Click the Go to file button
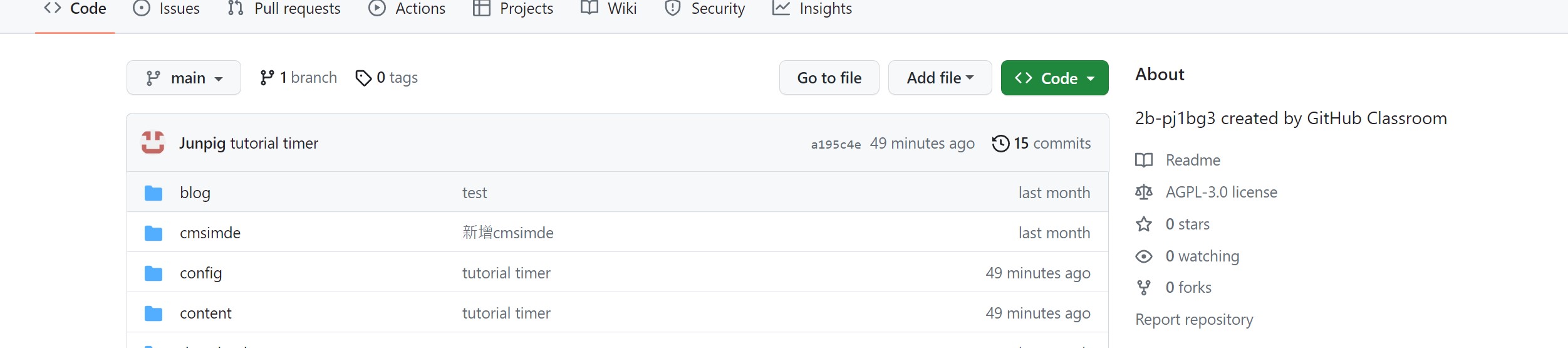Image resolution: width=1568 pixels, height=348 pixels. (x=829, y=78)
